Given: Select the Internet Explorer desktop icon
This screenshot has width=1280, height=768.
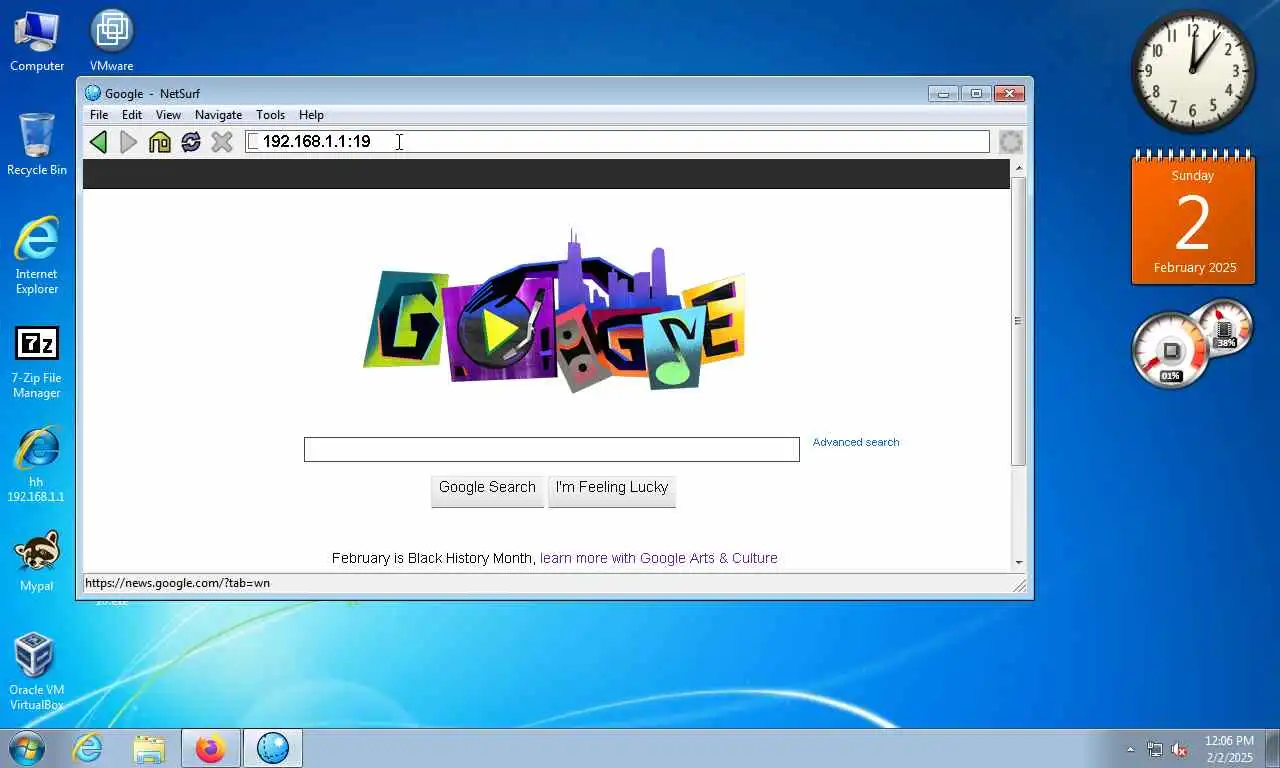Looking at the screenshot, I should point(37,256).
